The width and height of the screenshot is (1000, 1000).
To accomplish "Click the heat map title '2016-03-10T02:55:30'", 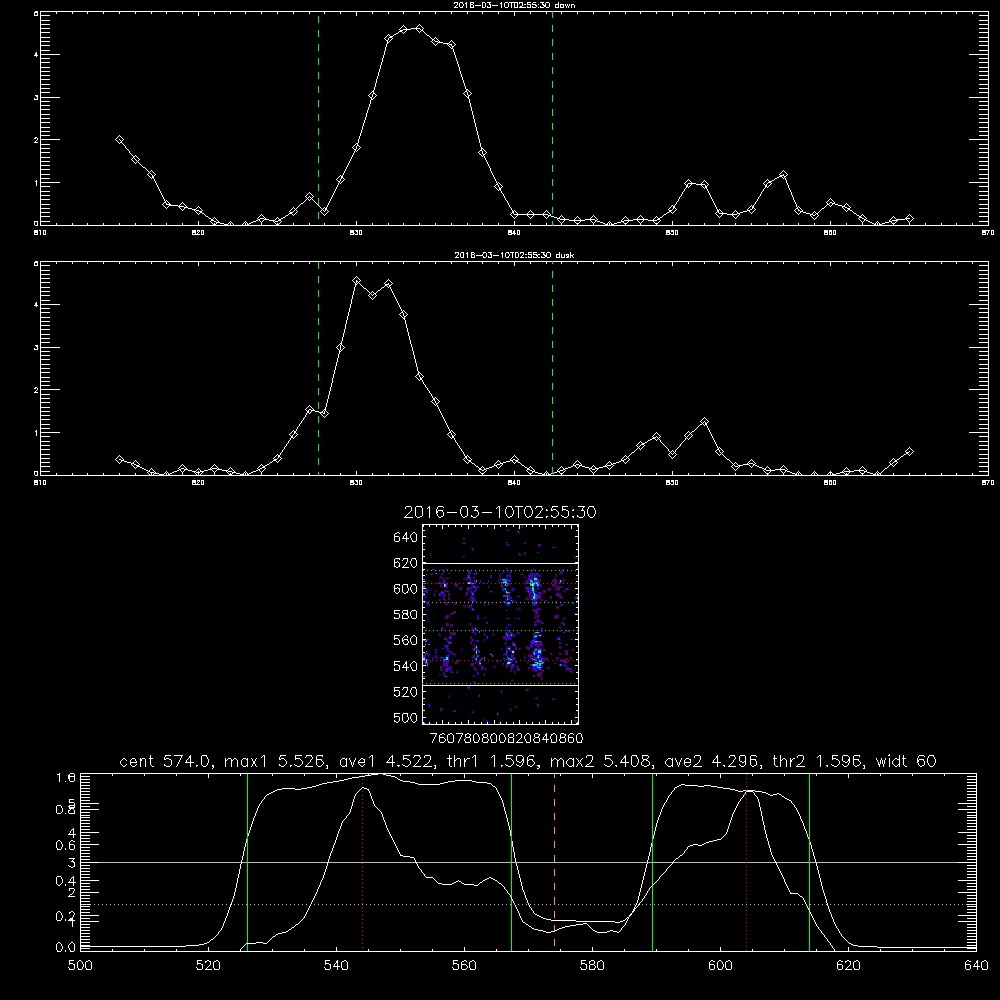I will (500, 512).
